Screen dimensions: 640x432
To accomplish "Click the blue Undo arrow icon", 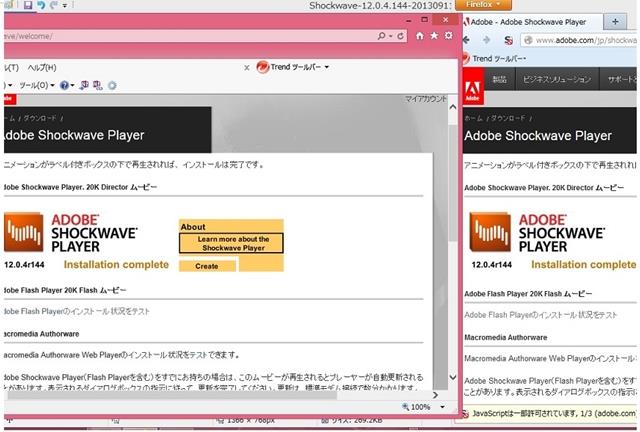I will click(x=41, y=5).
